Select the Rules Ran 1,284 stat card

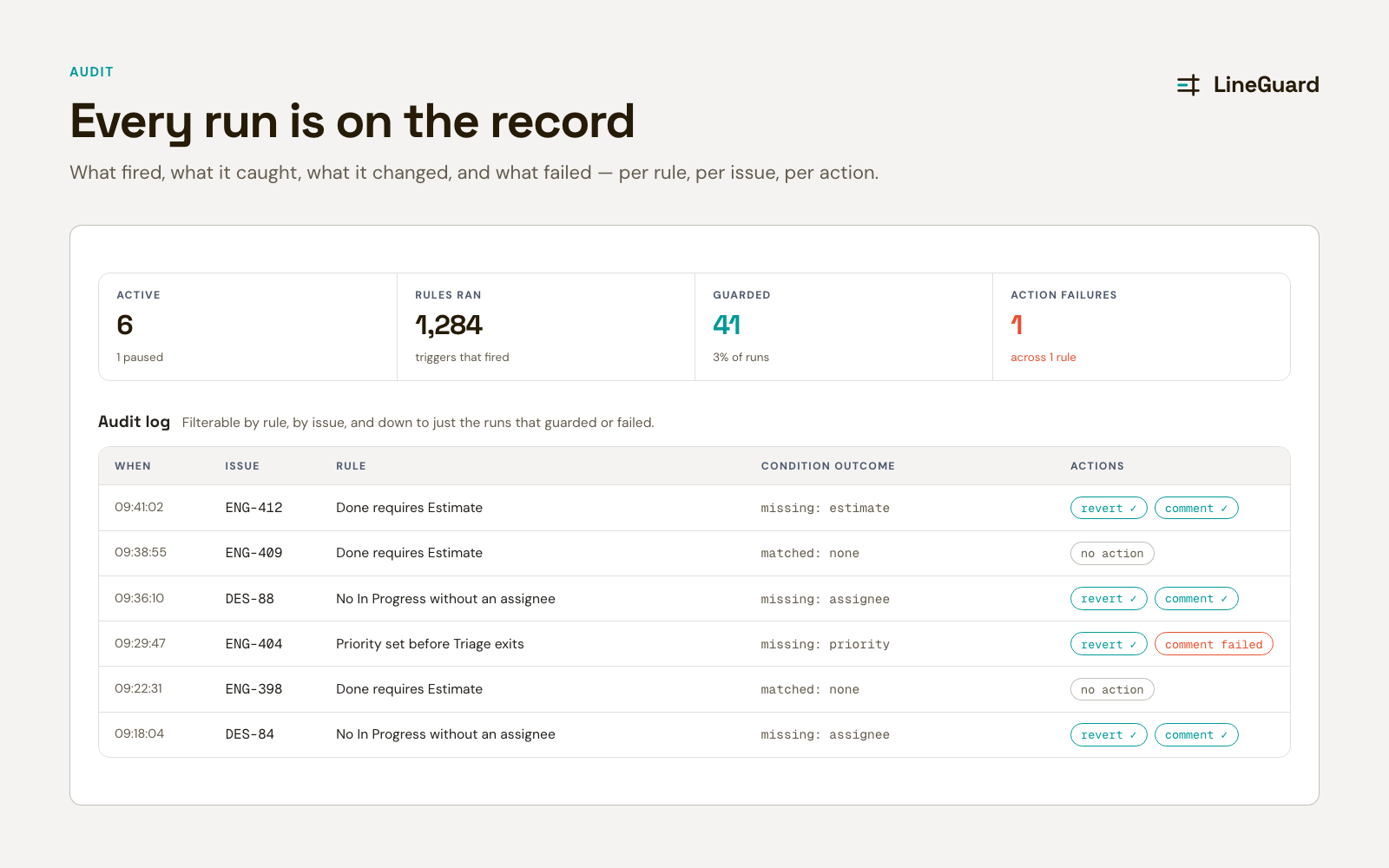coord(546,326)
